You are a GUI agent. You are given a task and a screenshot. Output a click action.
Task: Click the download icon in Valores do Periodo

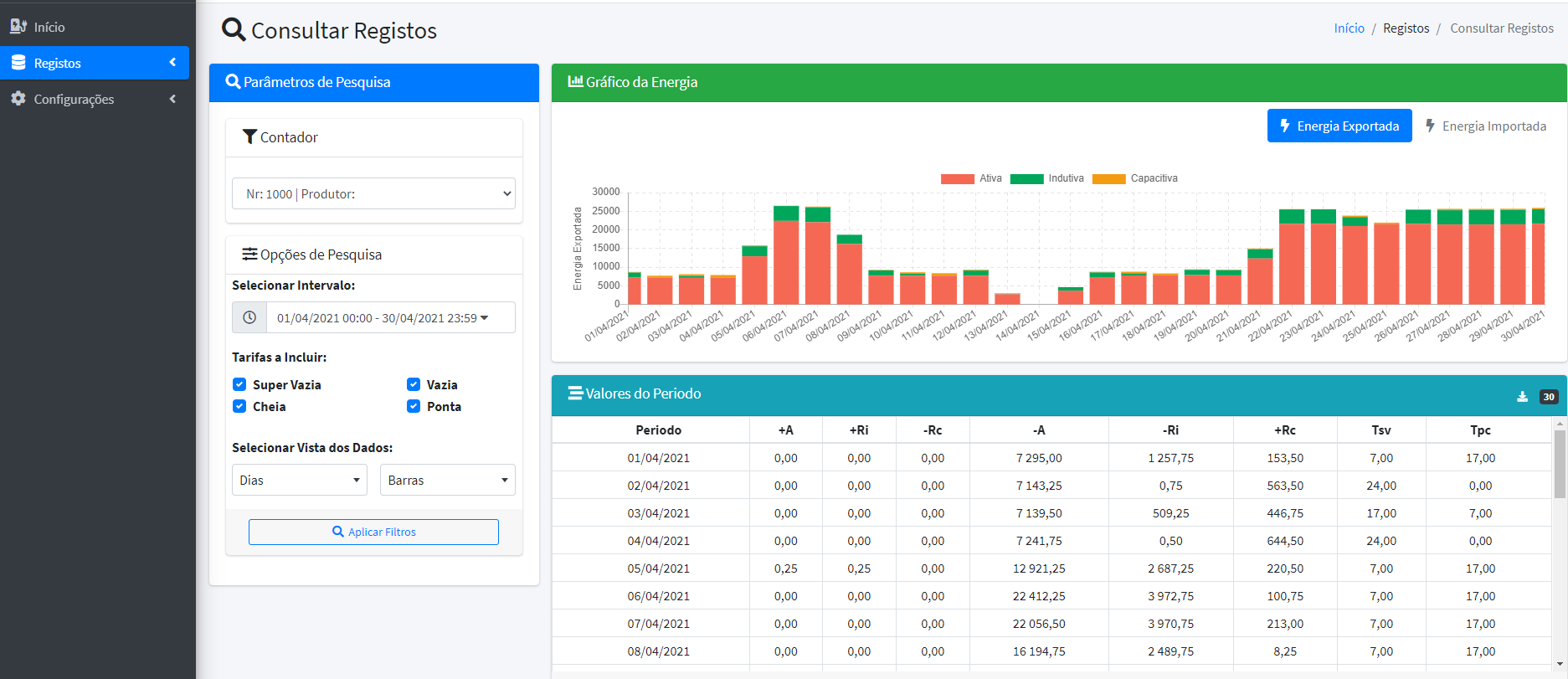pos(1522,397)
